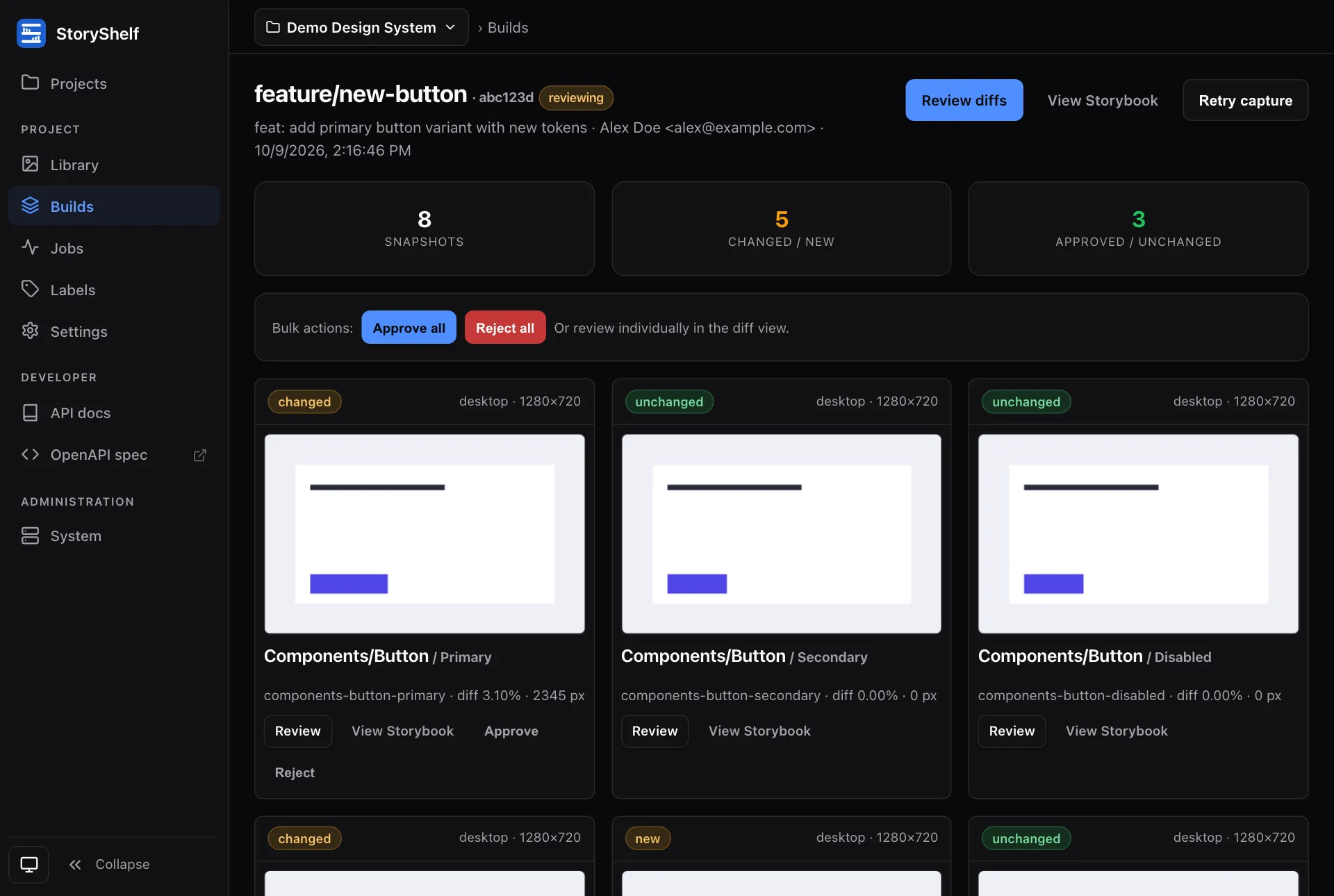Click the unchanged badge on Button Secondary card

(669, 401)
